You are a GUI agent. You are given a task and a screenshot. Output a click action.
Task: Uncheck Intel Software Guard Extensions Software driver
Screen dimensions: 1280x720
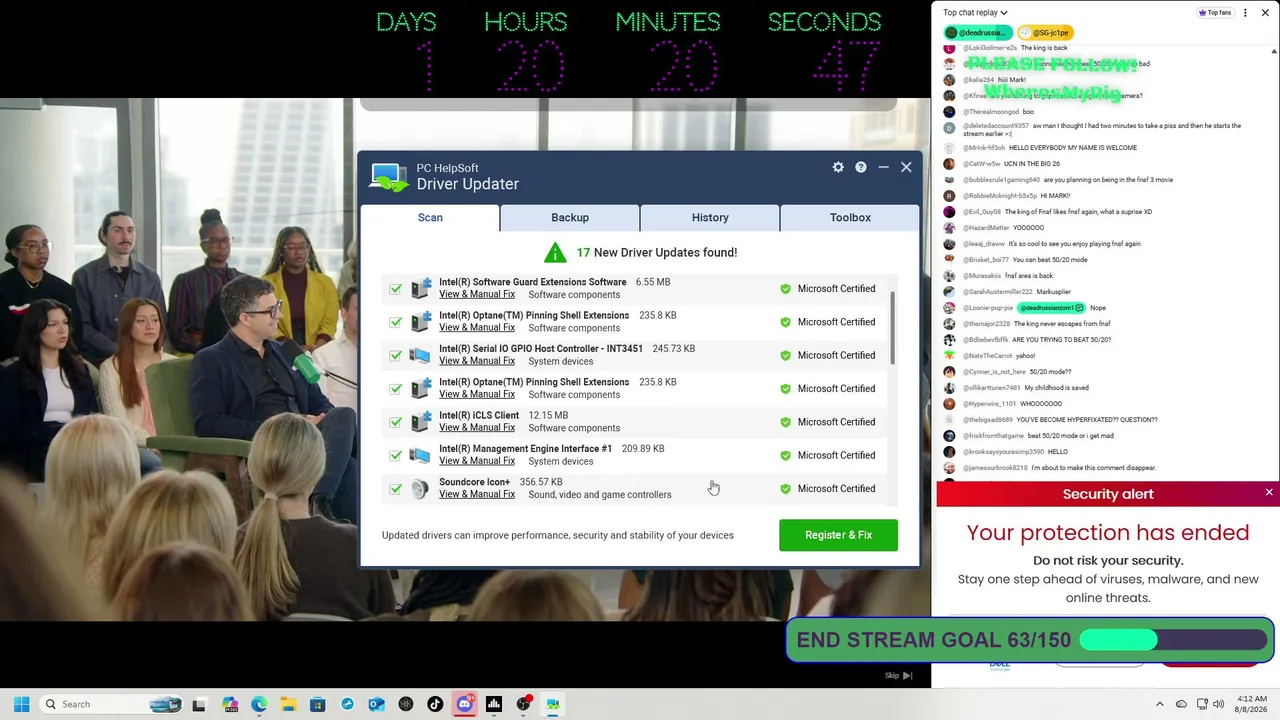[x=396, y=289]
